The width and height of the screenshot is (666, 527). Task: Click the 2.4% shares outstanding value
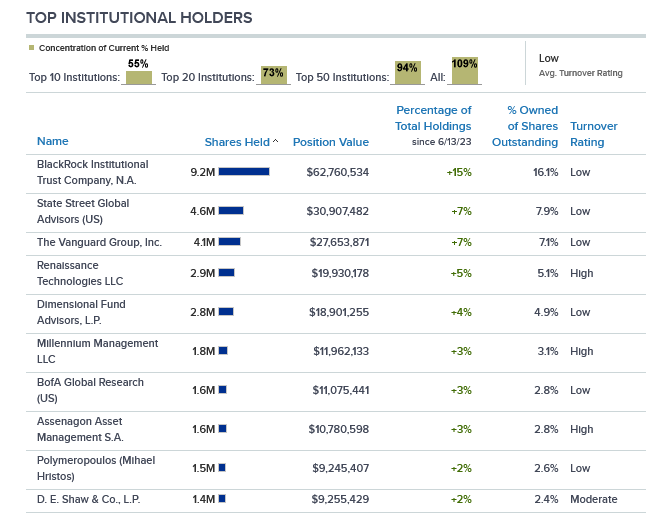pyautogui.click(x=546, y=499)
